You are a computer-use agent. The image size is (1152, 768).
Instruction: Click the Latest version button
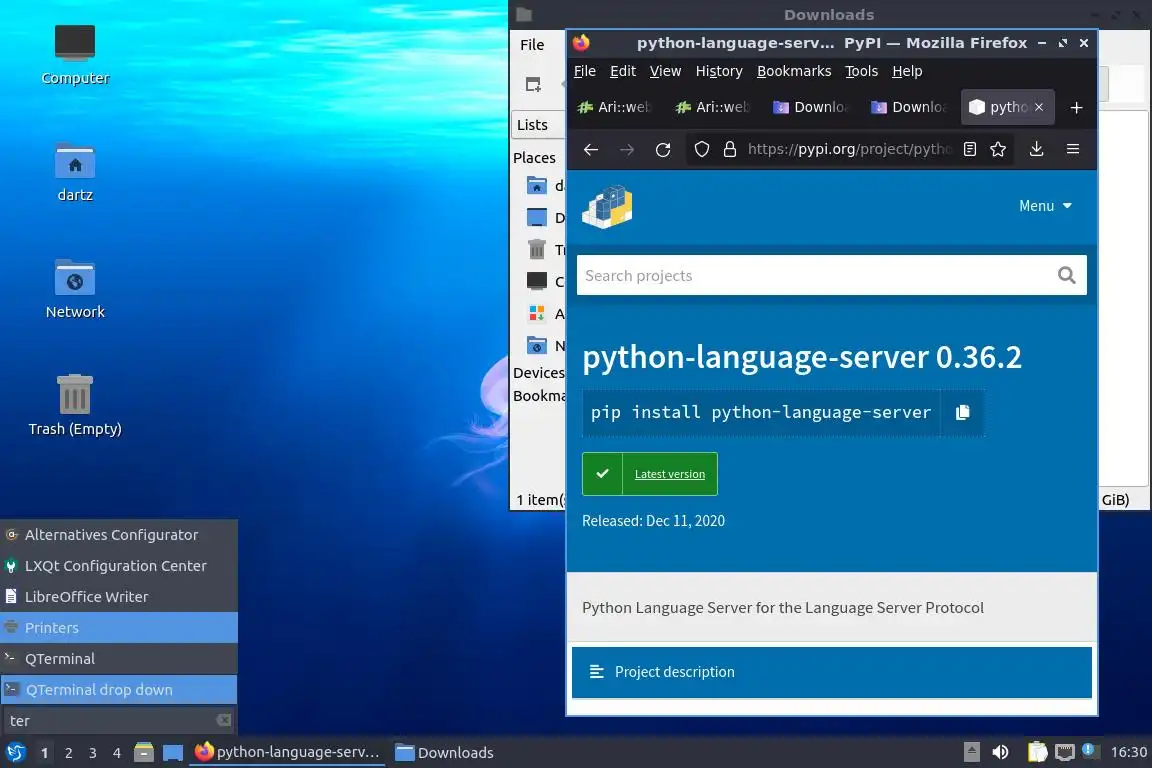point(649,474)
